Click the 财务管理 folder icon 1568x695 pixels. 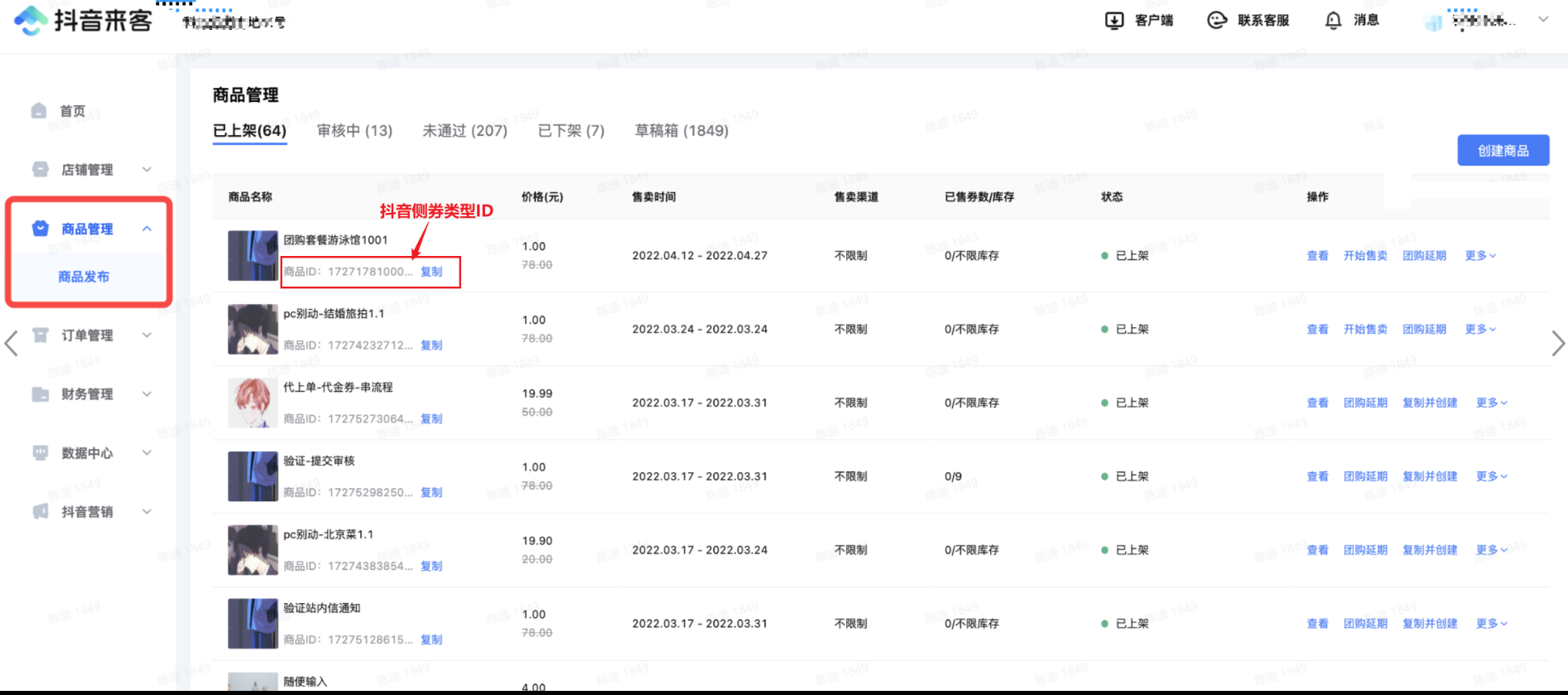tap(40, 393)
